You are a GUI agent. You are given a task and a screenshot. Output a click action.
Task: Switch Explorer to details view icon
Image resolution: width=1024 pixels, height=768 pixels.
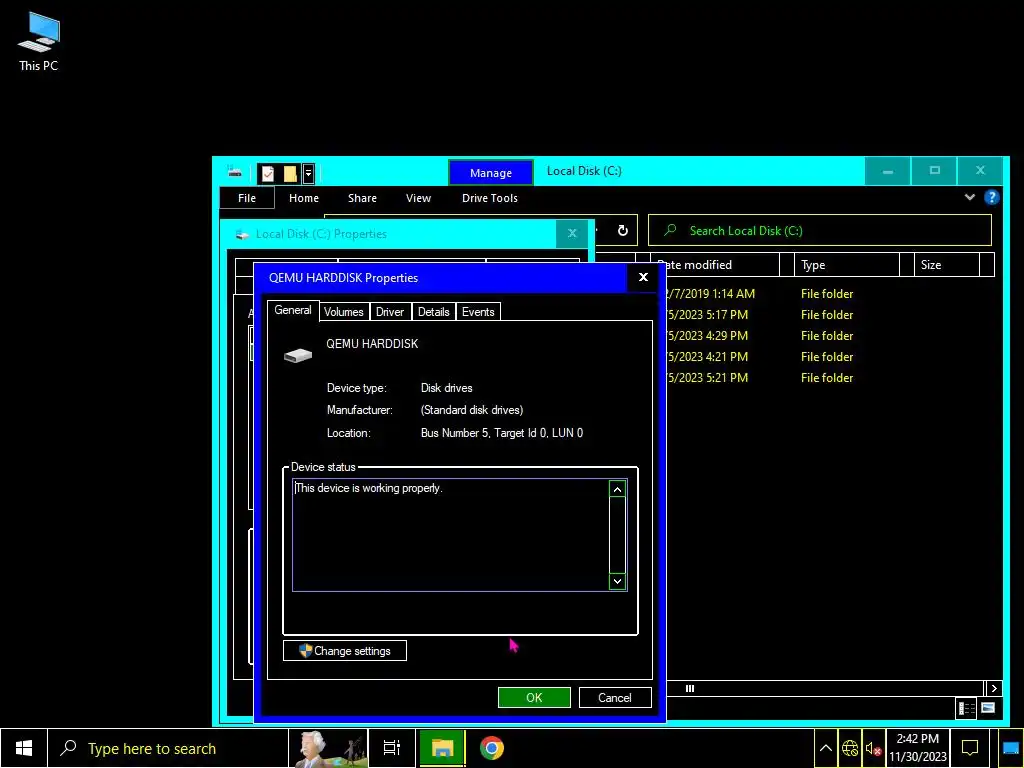click(x=966, y=708)
